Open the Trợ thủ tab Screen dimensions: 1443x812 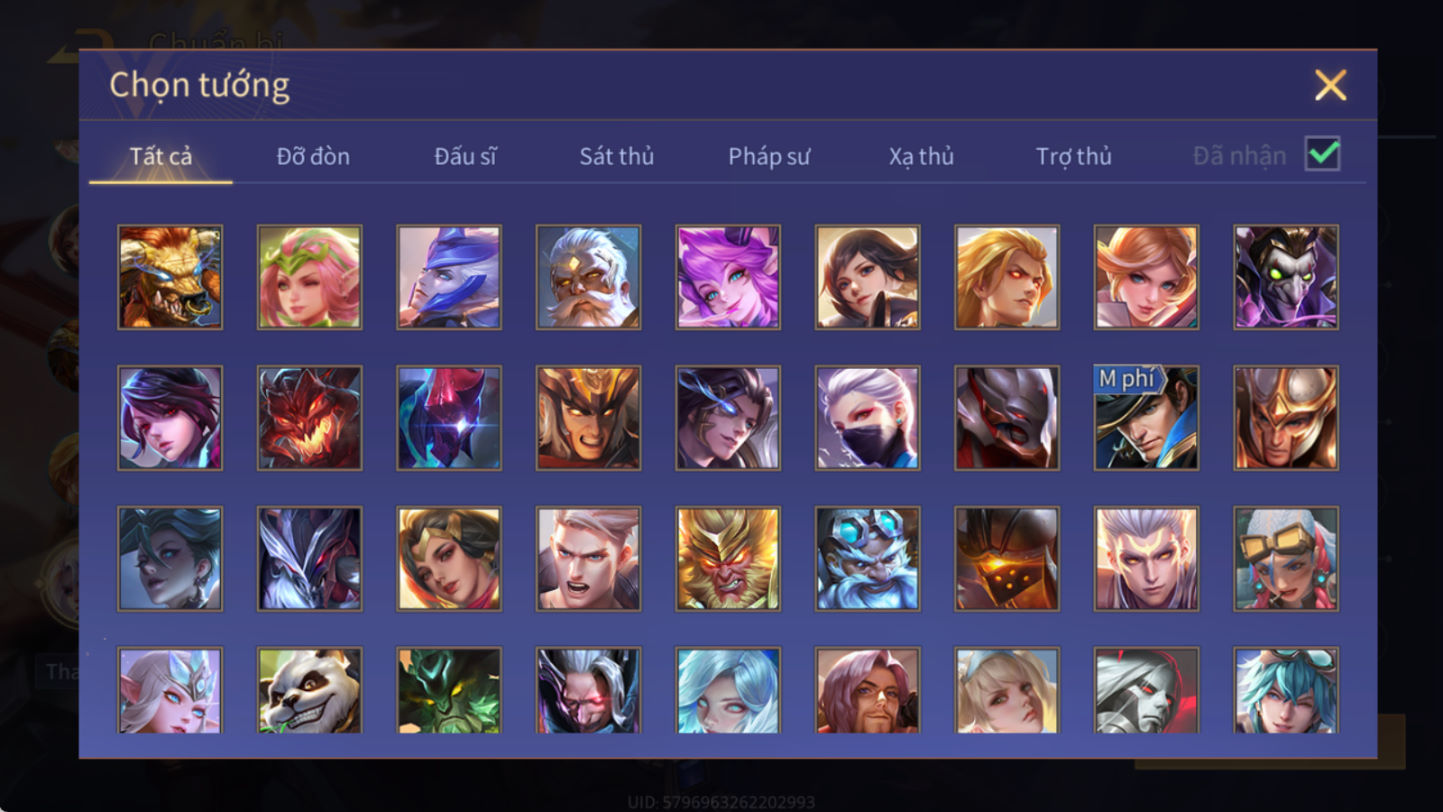tap(1074, 156)
